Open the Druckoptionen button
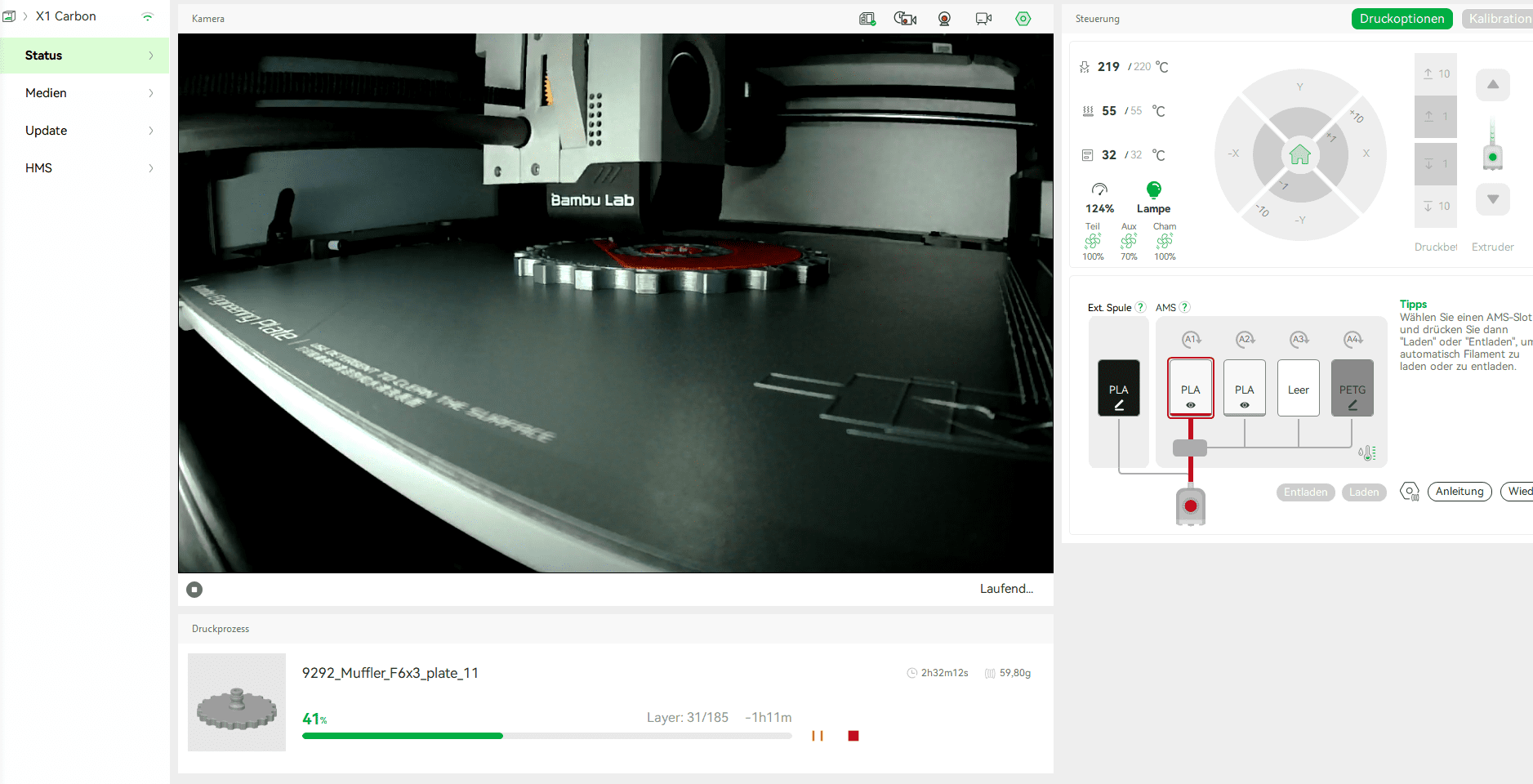 (1402, 19)
